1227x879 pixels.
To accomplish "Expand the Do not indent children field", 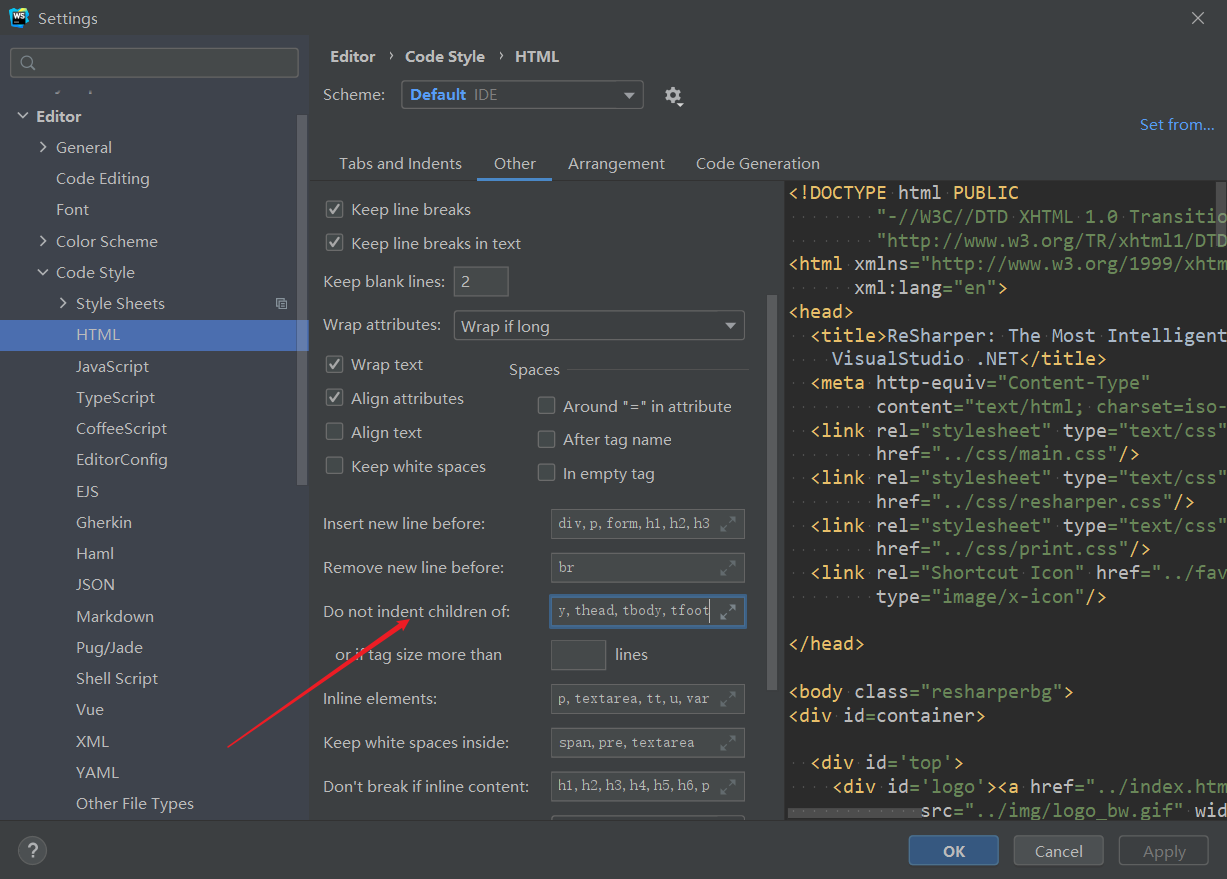I will (728, 611).
